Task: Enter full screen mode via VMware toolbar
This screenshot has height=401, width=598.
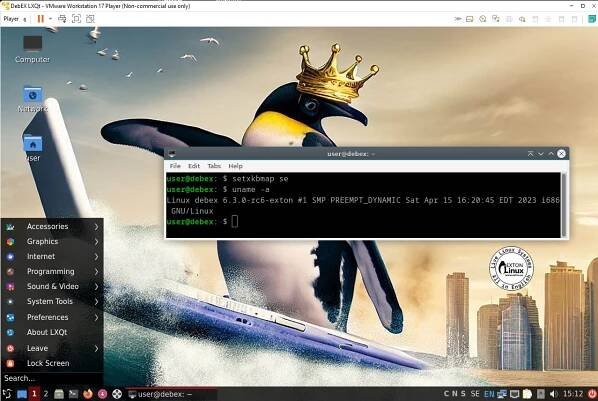Action: (x=76, y=19)
